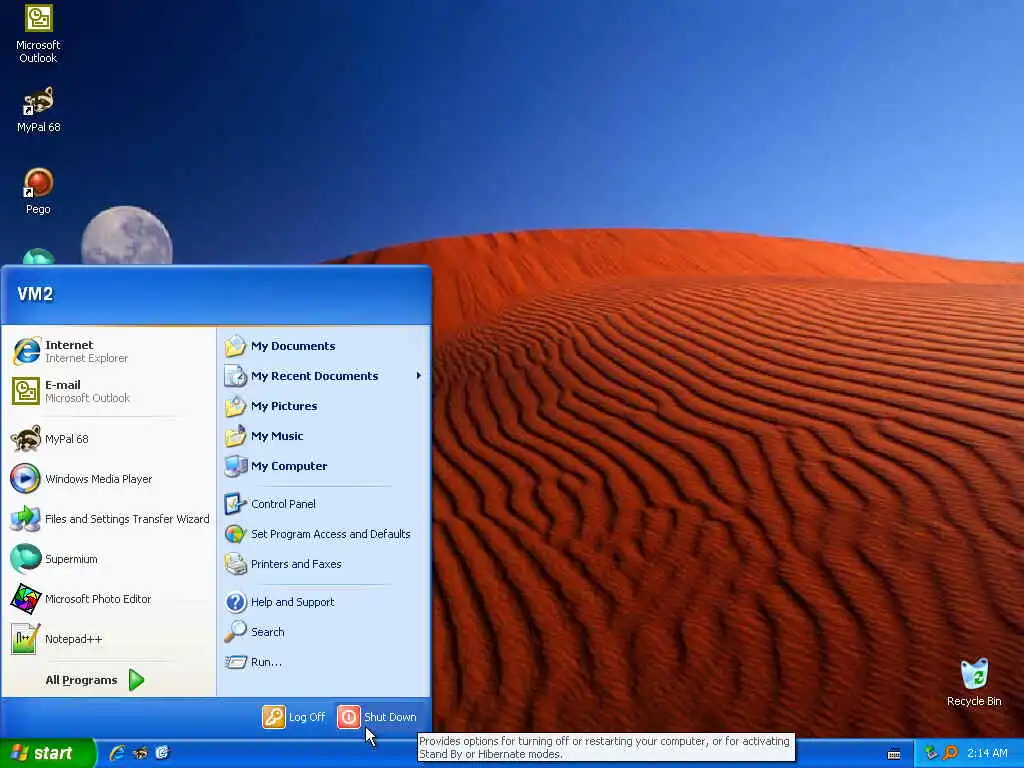Image resolution: width=1024 pixels, height=768 pixels.
Task: Expand All Programs with the green arrow
Action: tap(136, 680)
